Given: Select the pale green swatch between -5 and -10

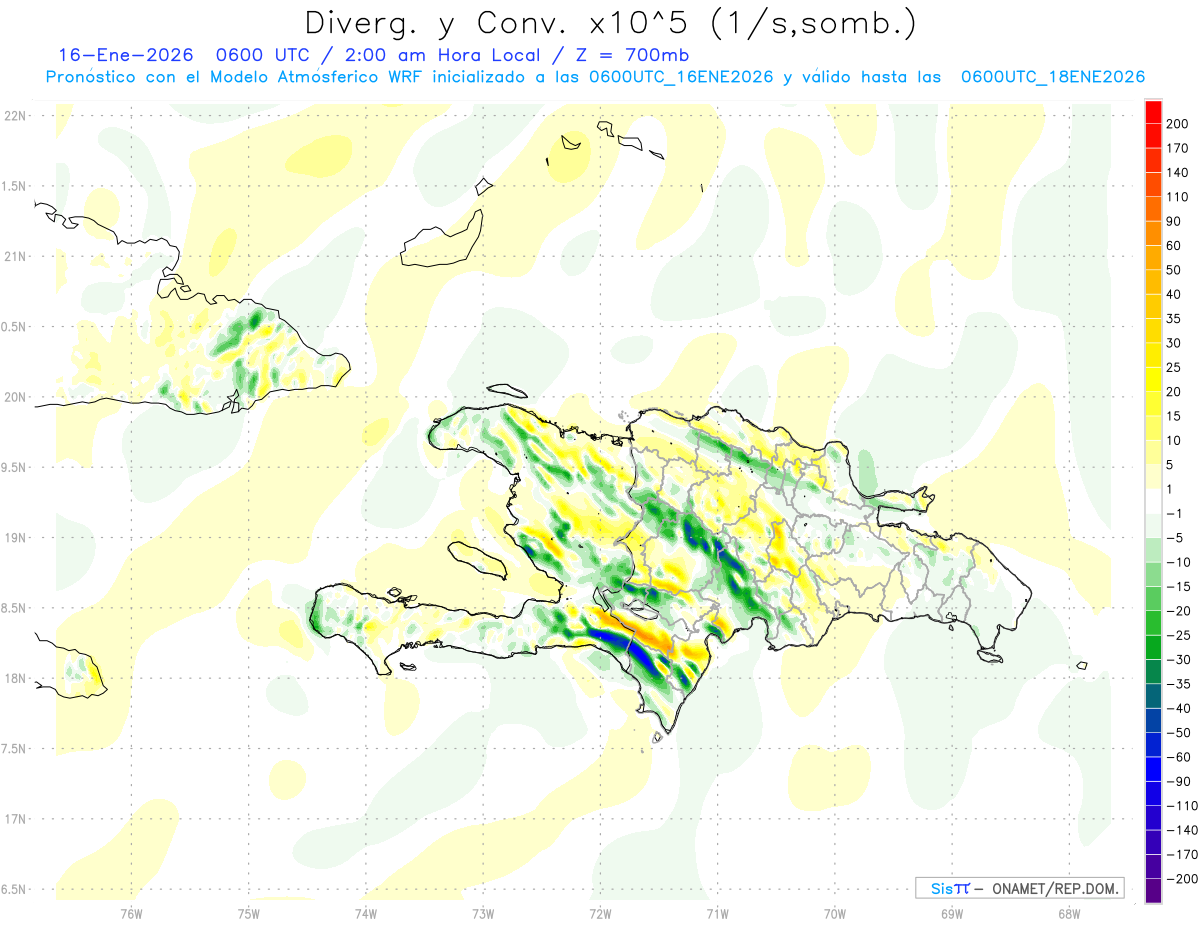Looking at the screenshot, I should coord(1153,550).
